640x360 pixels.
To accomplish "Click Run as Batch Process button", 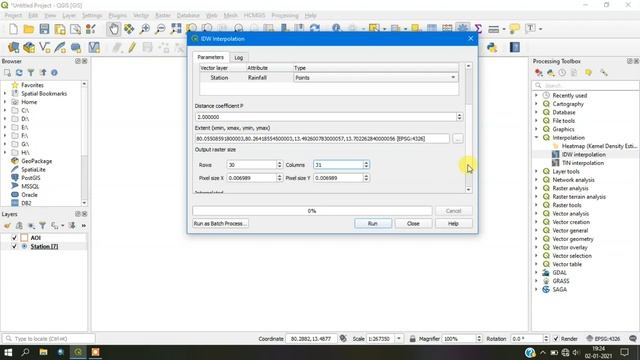I will [220, 224].
